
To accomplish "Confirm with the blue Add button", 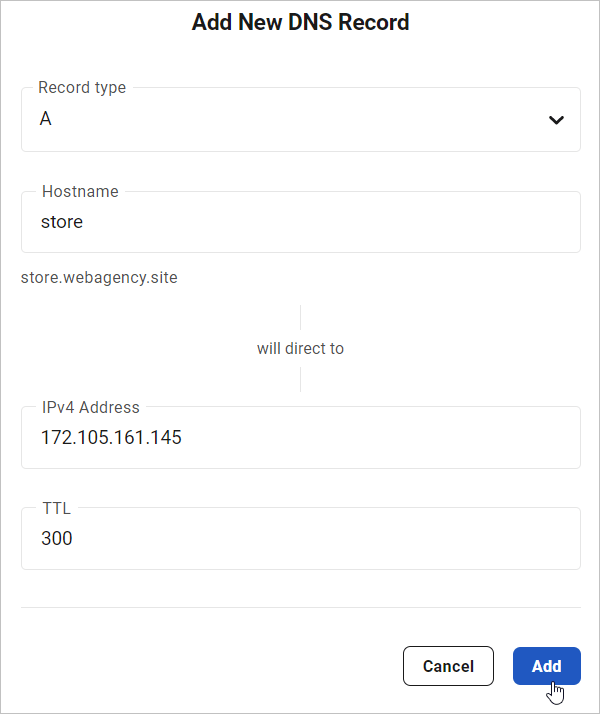I will coord(546,666).
